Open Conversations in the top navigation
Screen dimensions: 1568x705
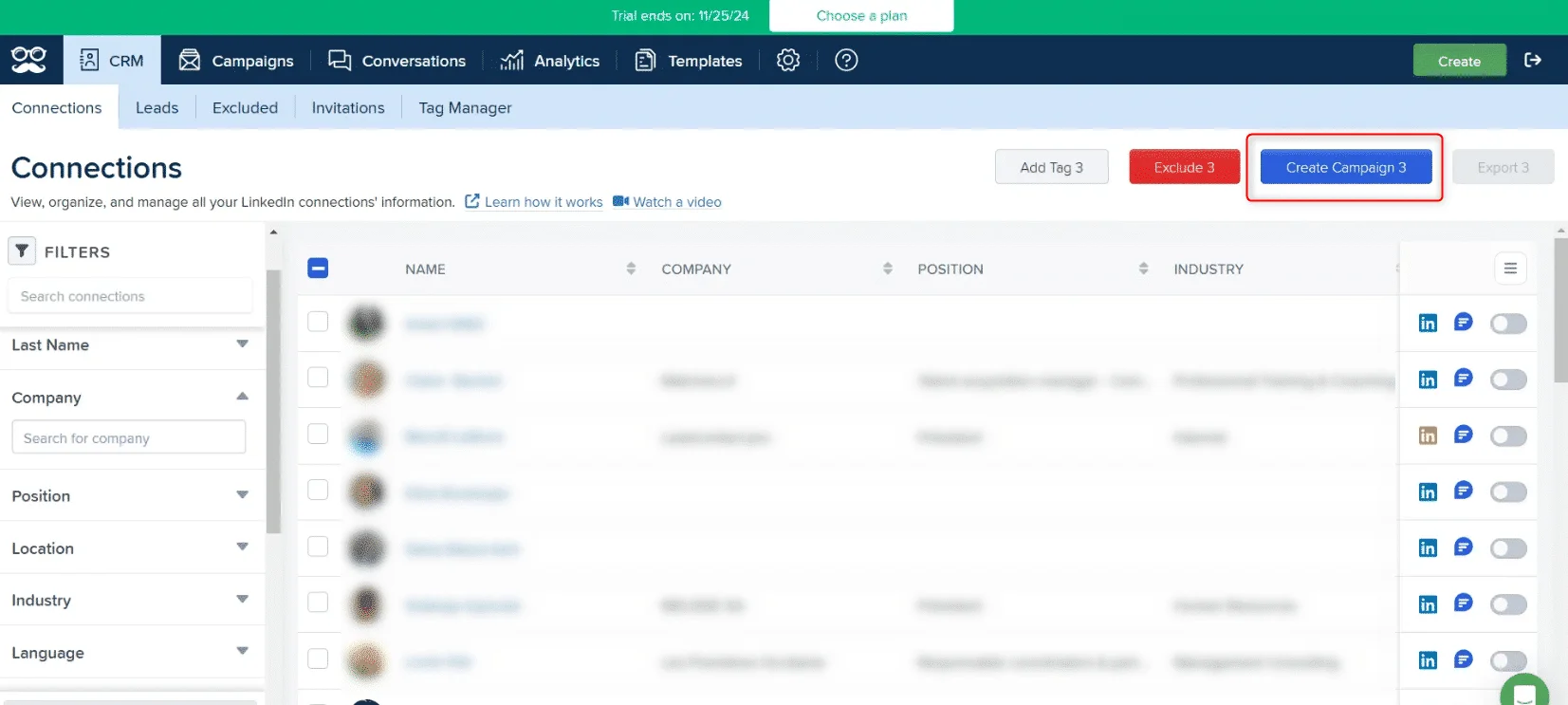397,60
